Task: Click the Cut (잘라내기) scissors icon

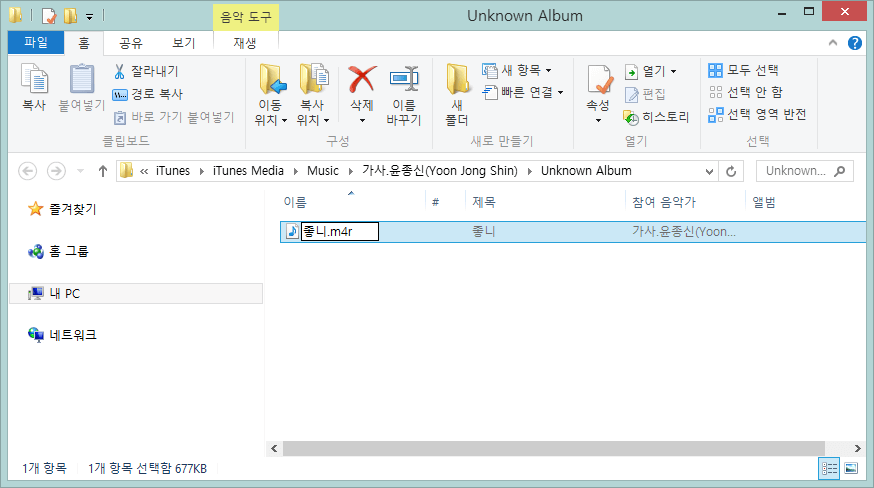Action: 119,72
